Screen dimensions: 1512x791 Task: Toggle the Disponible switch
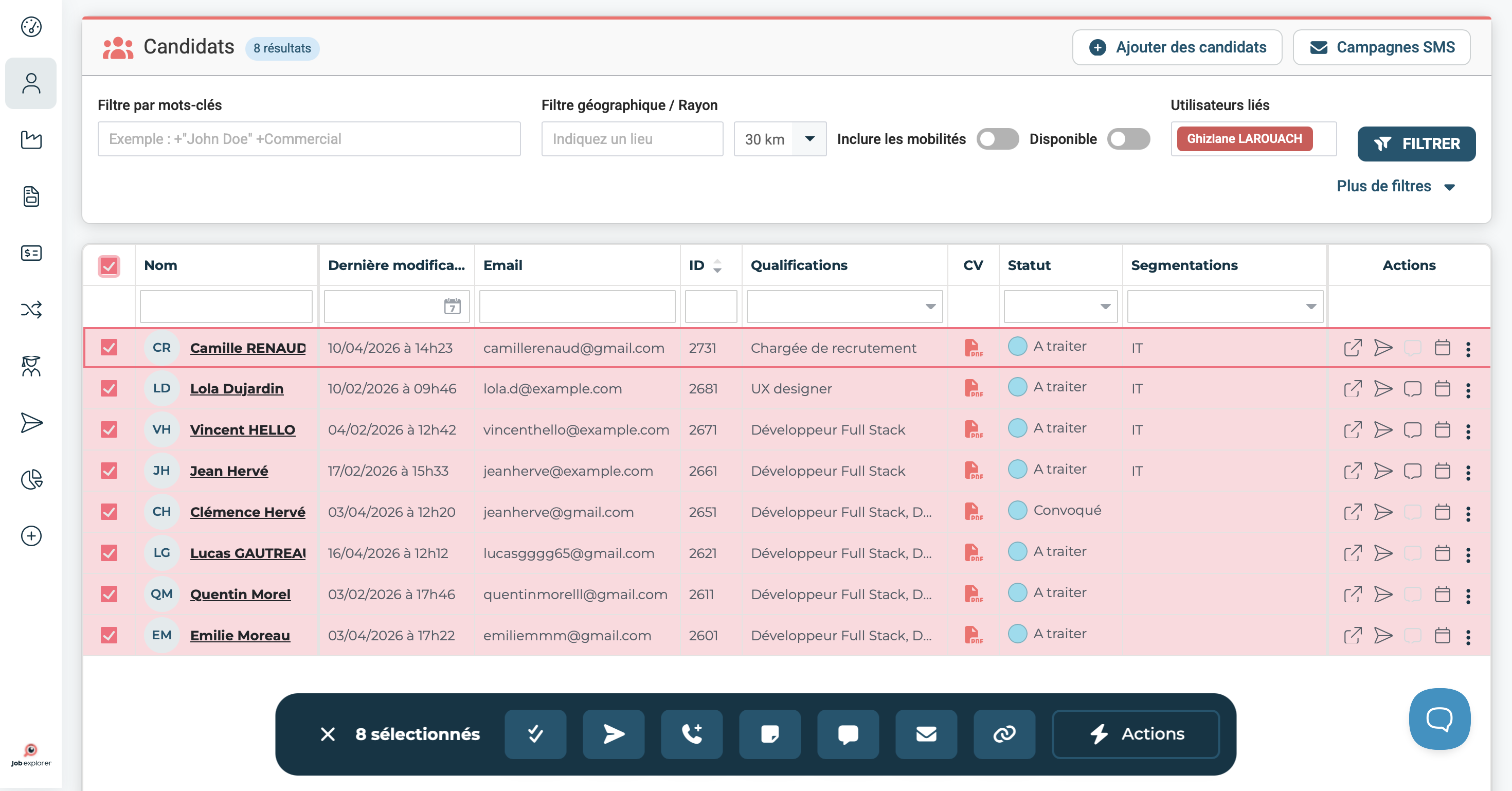pos(1128,139)
